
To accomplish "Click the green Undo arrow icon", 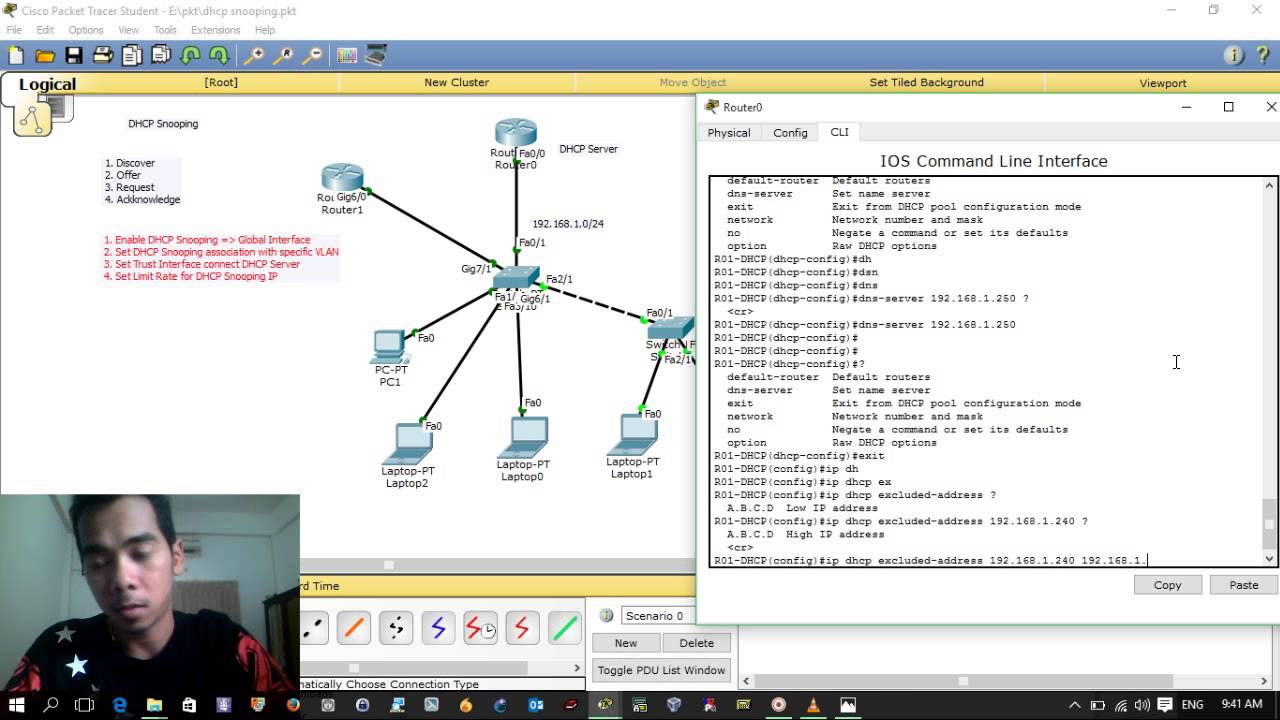I will pyautogui.click(x=190, y=56).
